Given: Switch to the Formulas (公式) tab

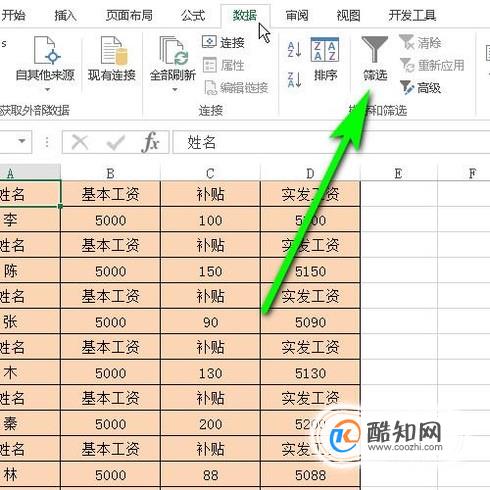Looking at the screenshot, I should coord(193,15).
